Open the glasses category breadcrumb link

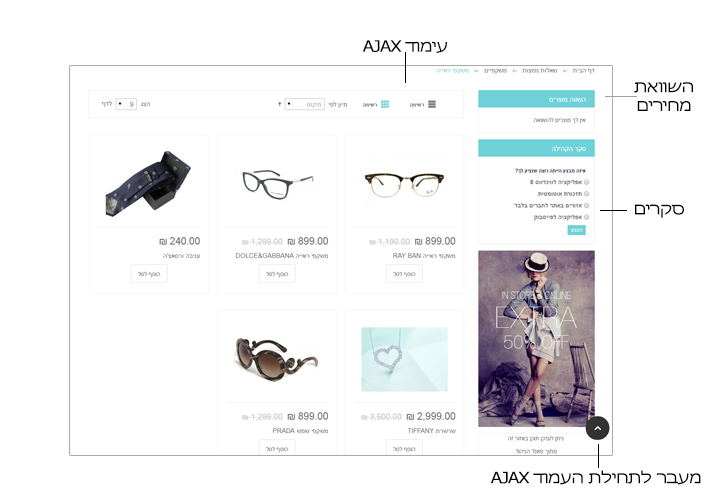[x=495, y=71]
